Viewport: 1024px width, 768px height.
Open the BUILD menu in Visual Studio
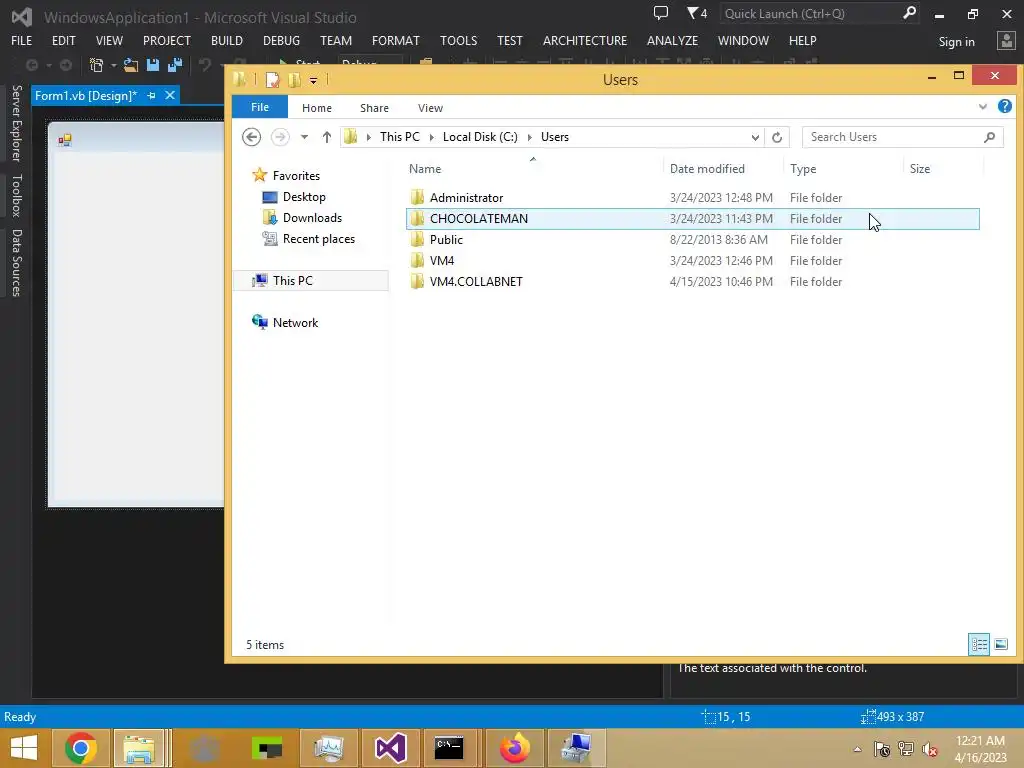coord(227,40)
